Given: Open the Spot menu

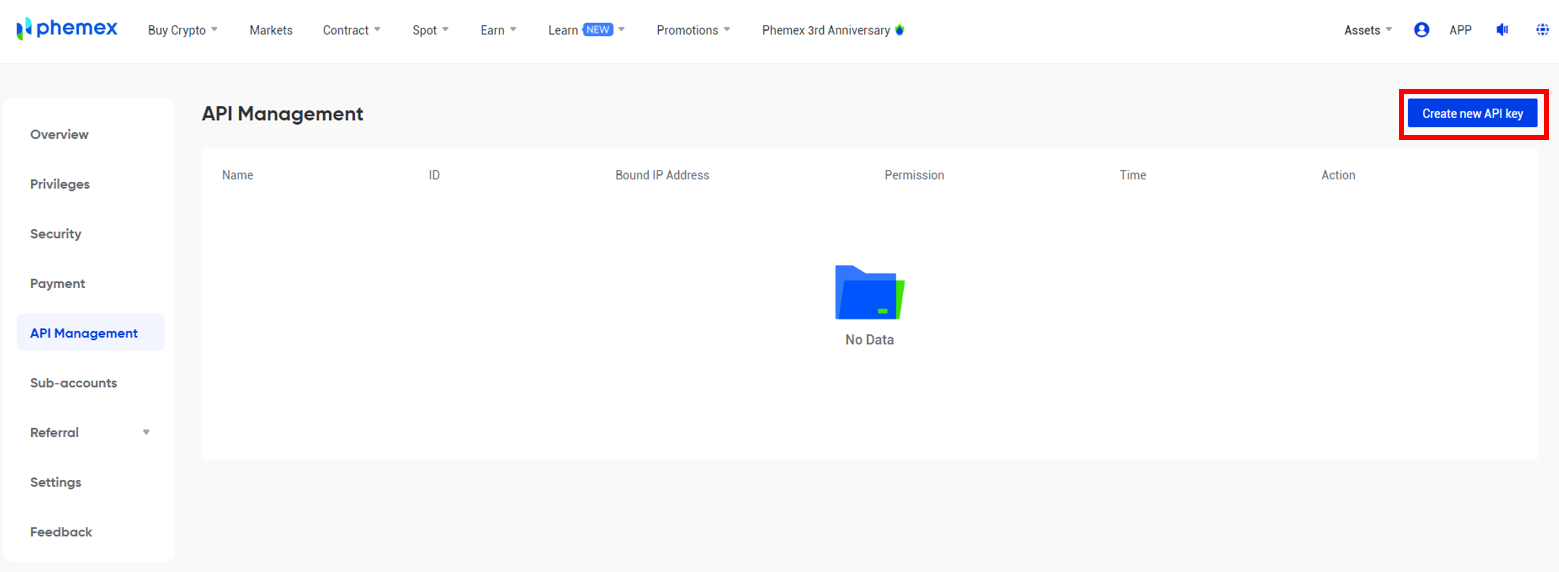Looking at the screenshot, I should [431, 30].
